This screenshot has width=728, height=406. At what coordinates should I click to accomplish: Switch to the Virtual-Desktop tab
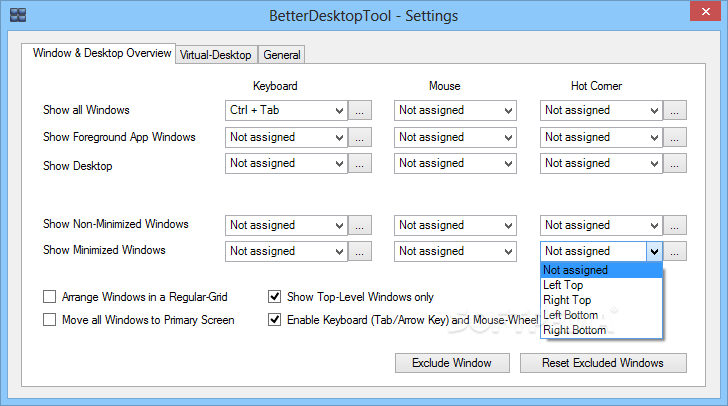click(x=215, y=55)
